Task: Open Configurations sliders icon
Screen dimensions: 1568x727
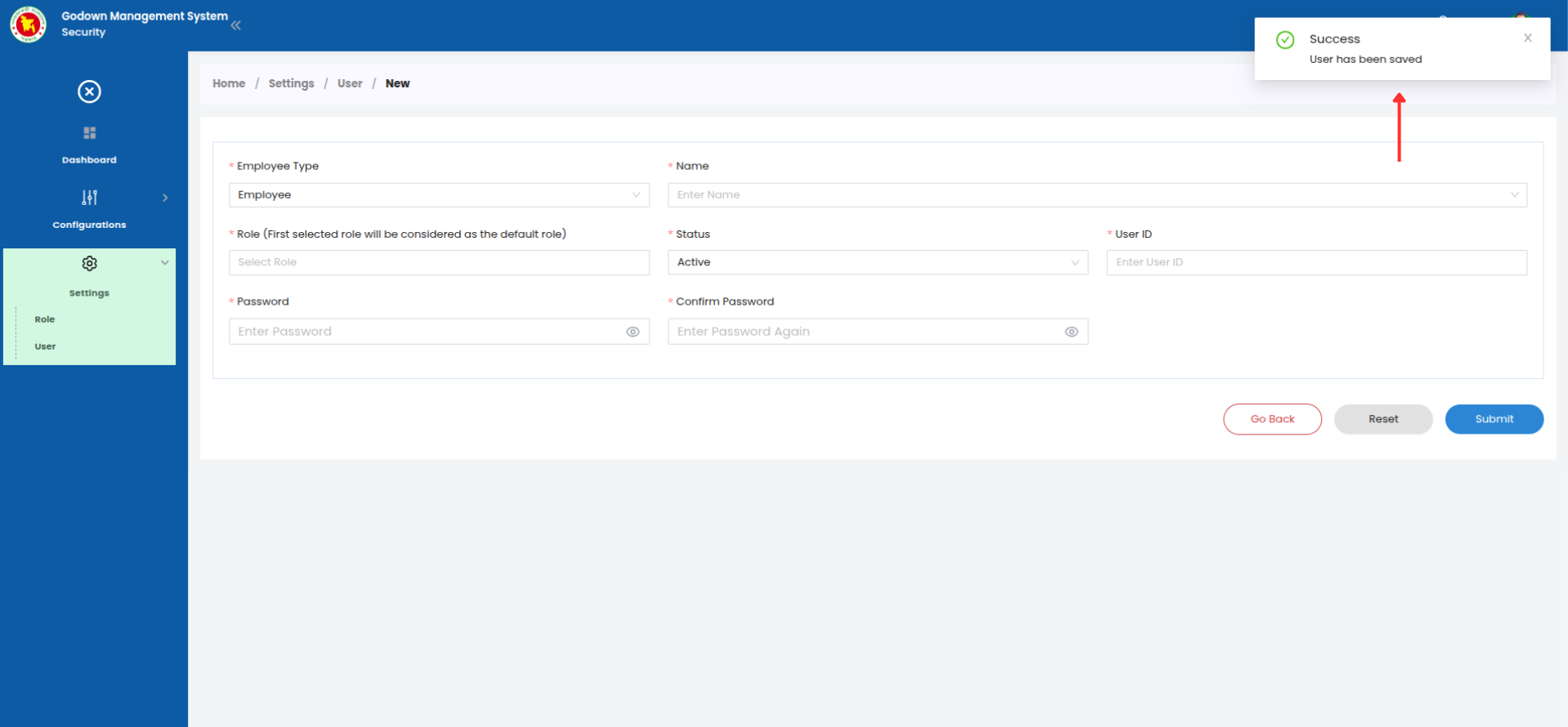Action: [x=89, y=198]
